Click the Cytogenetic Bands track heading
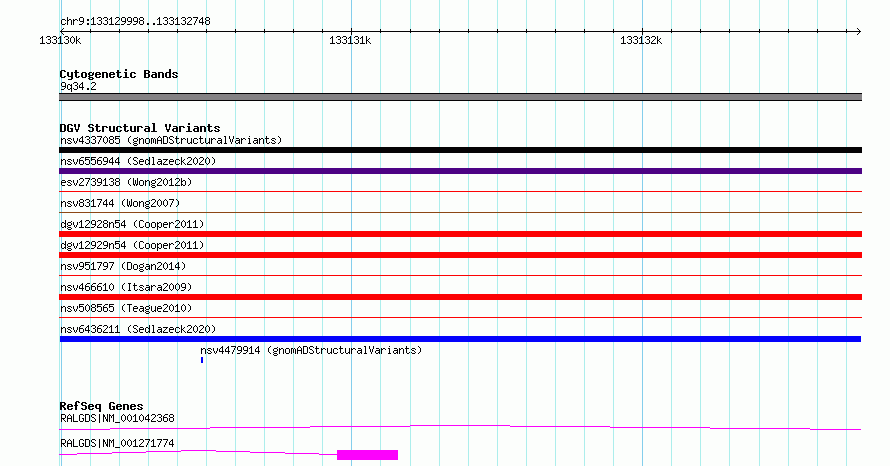This screenshot has width=890, height=466. pyautogui.click(x=119, y=74)
